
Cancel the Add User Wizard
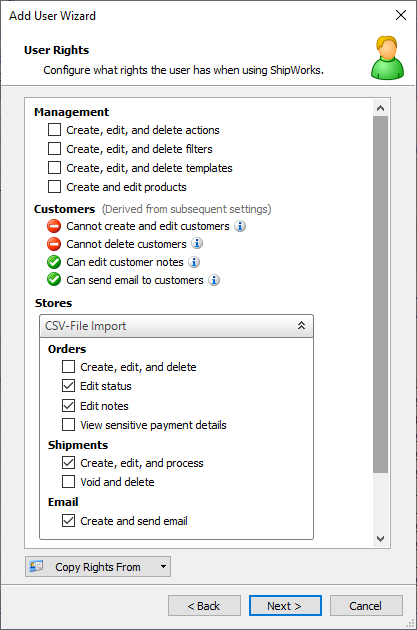point(366,605)
